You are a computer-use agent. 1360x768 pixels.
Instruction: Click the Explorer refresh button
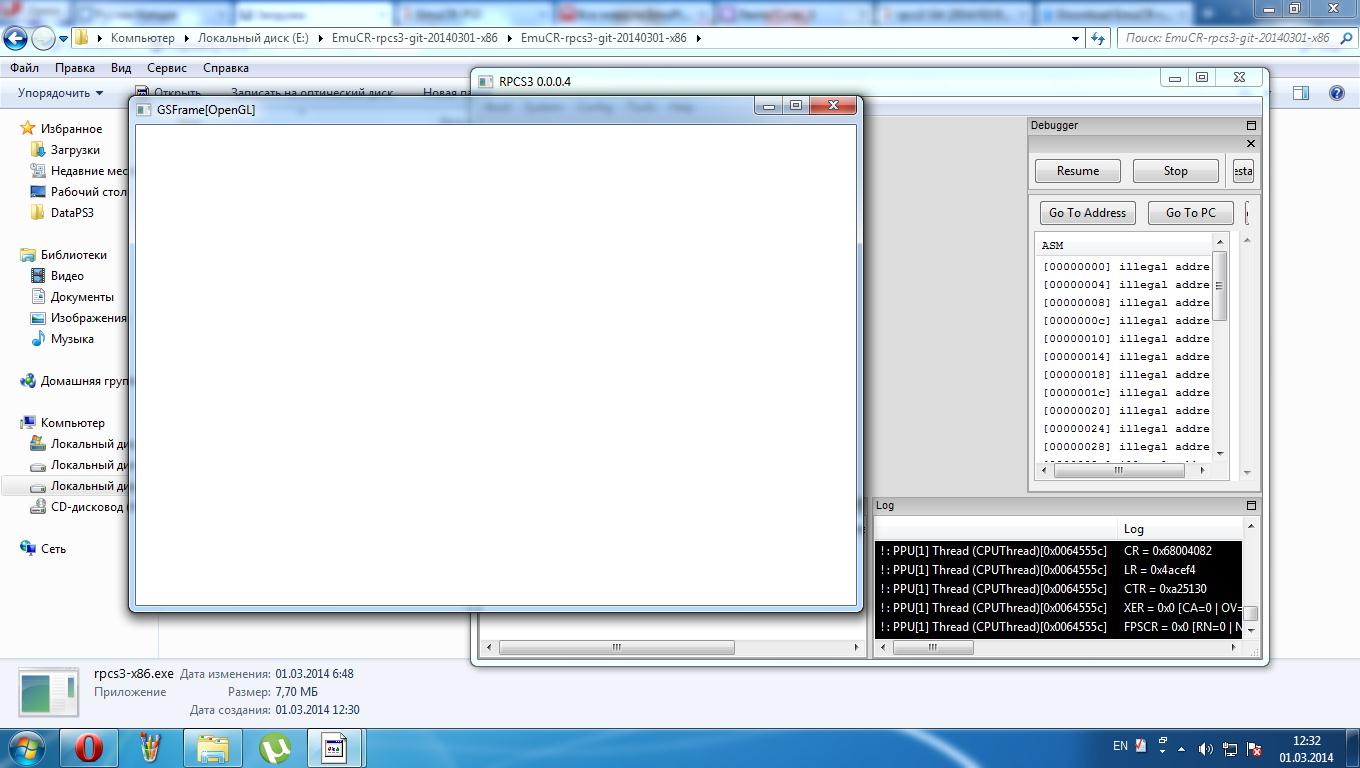(1098, 38)
